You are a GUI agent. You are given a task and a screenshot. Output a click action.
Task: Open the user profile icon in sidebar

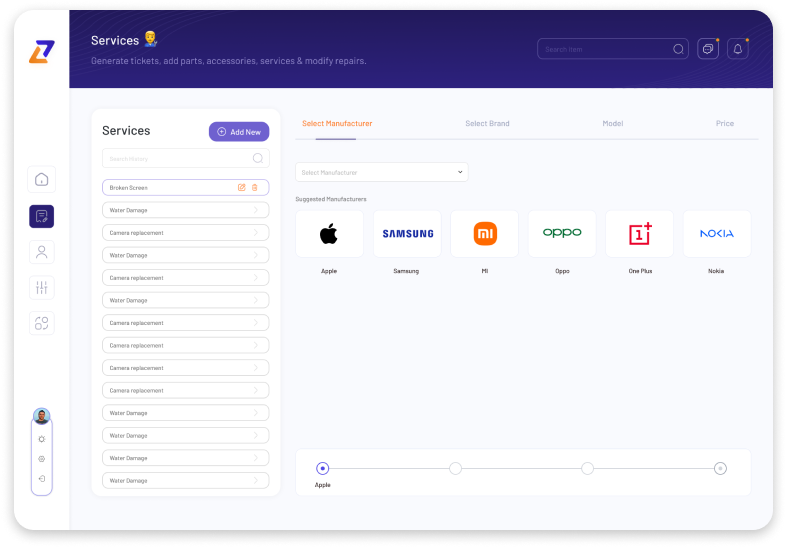(x=42, y=252)
